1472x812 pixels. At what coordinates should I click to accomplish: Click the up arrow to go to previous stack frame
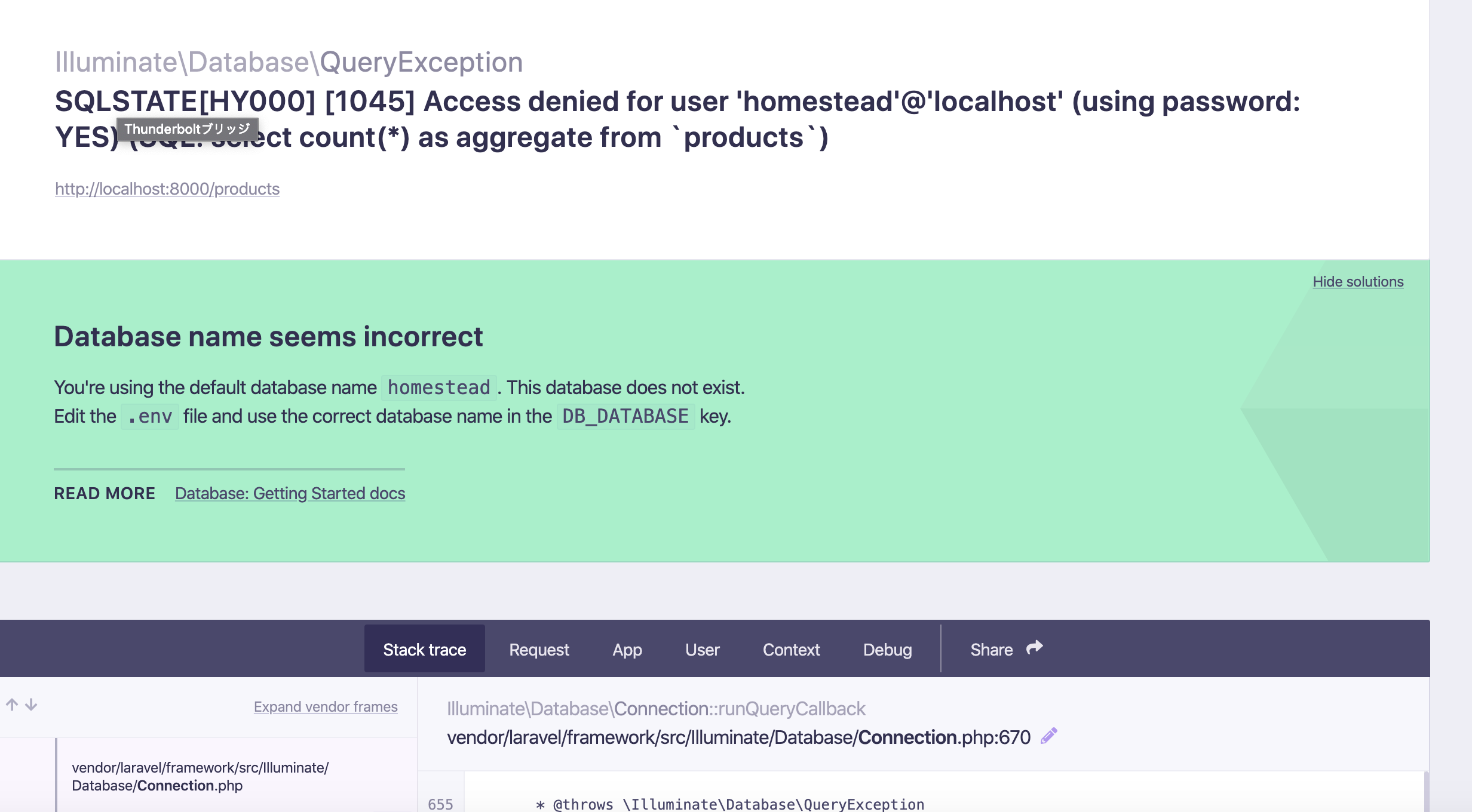tap(13, 704)
